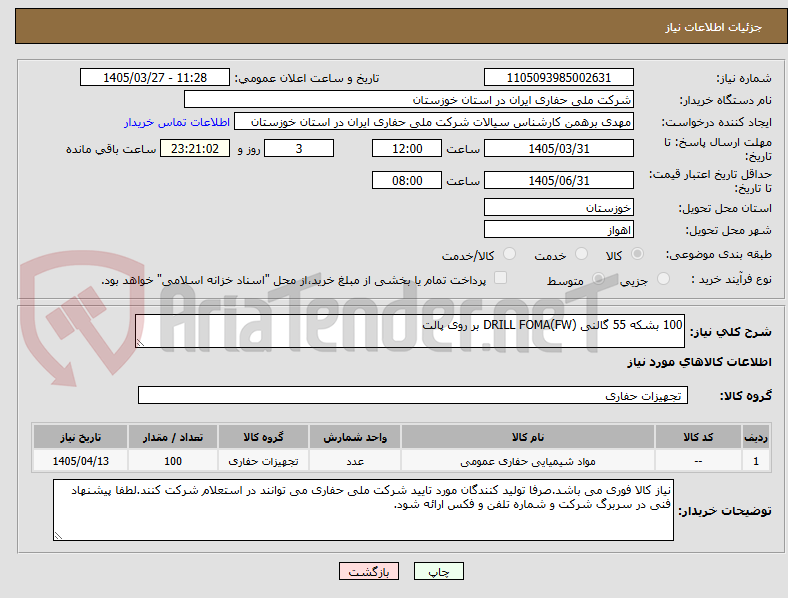Toggle the اسناد خزانه اسلامی payment checkbox
The image size is (788, 598).
point(501,278)
